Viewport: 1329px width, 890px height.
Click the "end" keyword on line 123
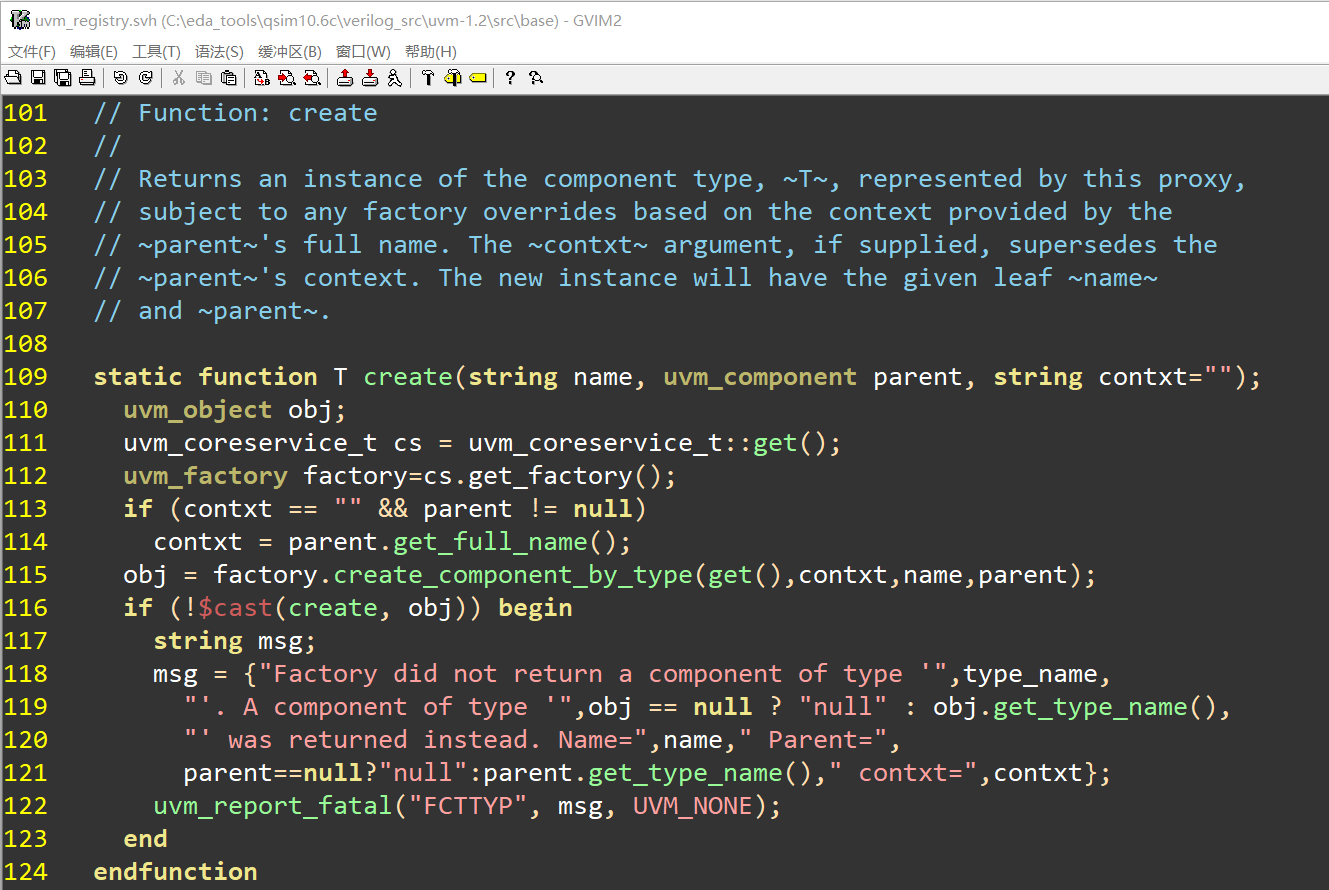145,839
